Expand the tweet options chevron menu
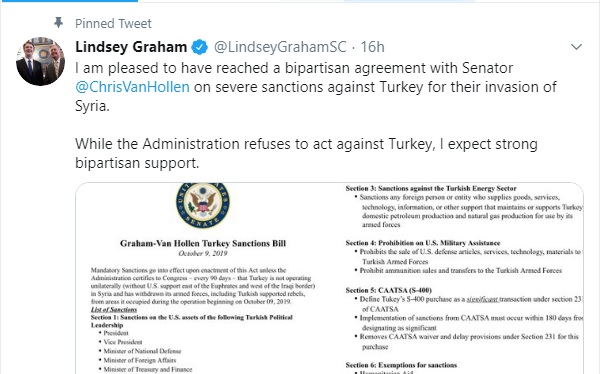The width and height of the screenshot is (603, 374). point(576,47)
